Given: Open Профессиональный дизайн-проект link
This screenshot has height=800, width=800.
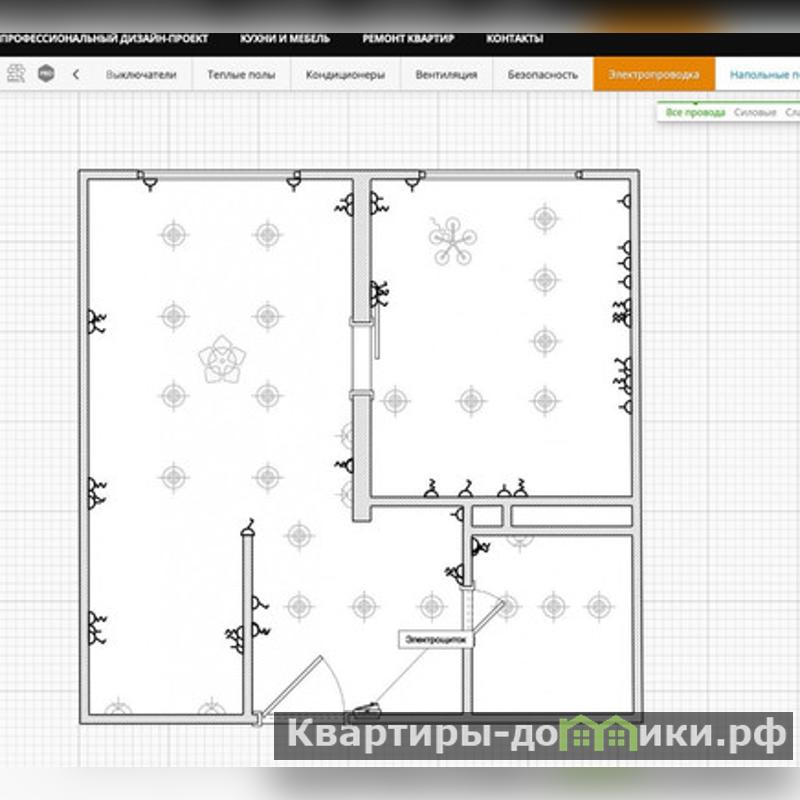Looking at the screenshot, I should click(105, 39).
